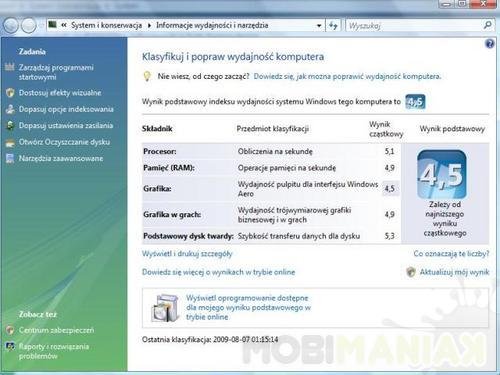Viewport: 500px width, 375px height.
Task: Open Narzędzia zaawansowane in the sidebar
Action: point(61,158)
